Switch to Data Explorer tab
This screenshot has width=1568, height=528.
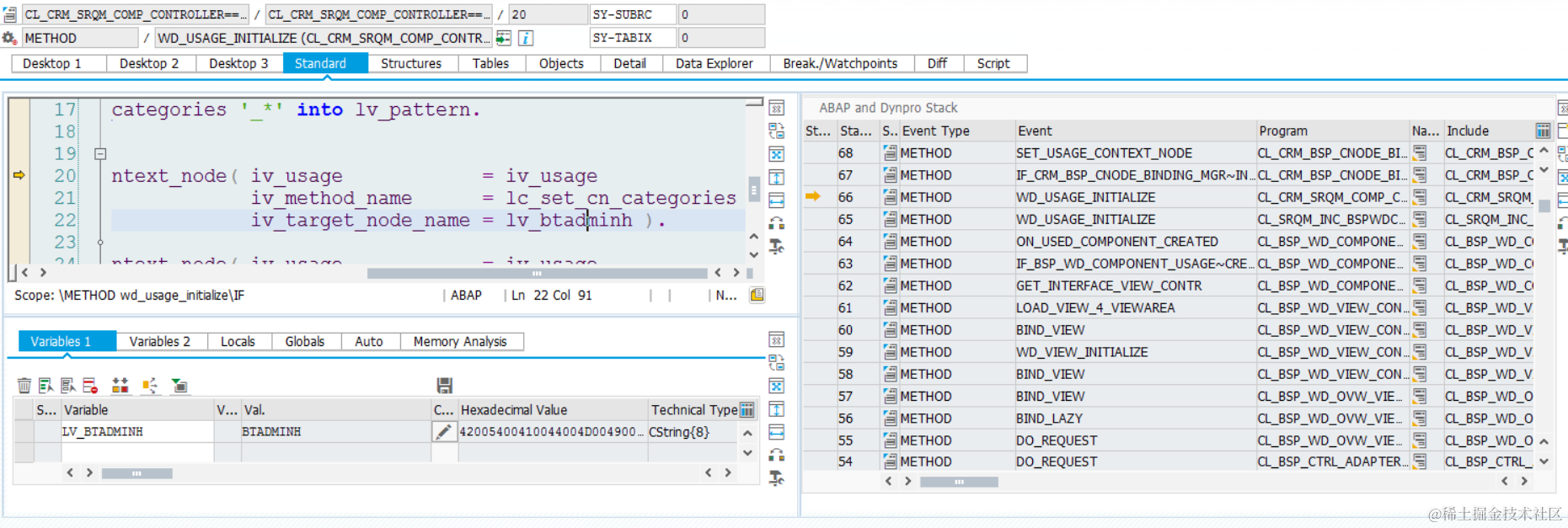(714, 63)
